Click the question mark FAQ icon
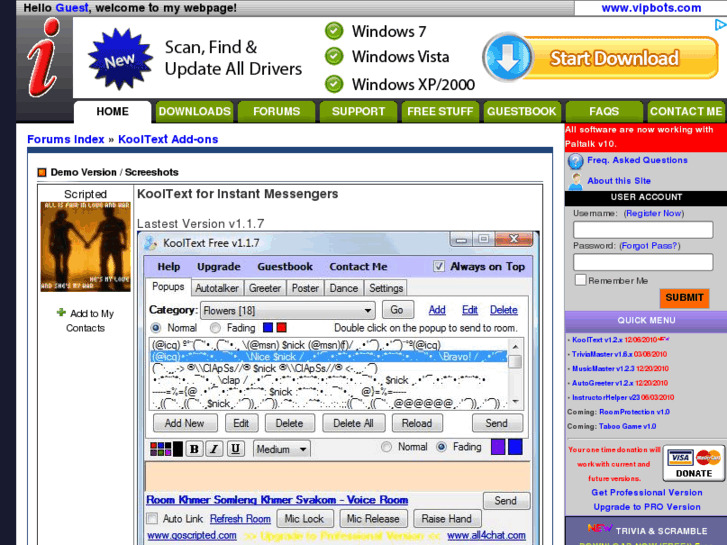Viewport: 727px width, 545px height. 575,161
